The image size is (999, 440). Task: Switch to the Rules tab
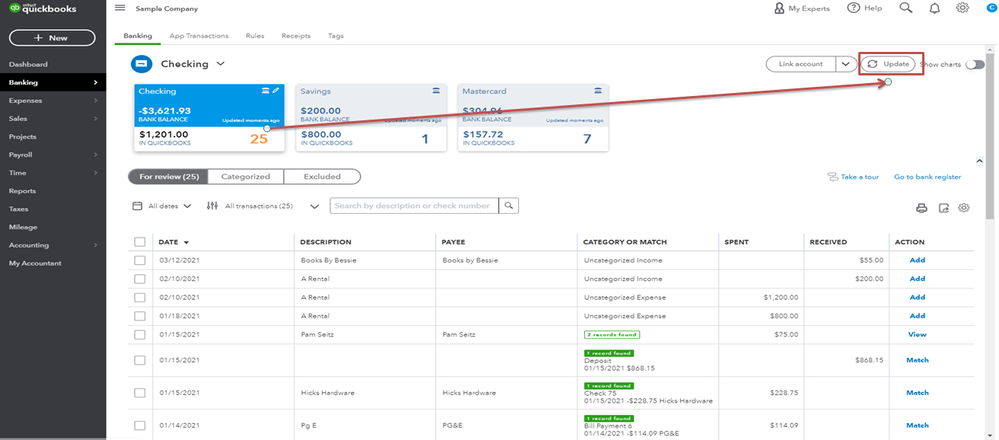(x=255, y=36)
